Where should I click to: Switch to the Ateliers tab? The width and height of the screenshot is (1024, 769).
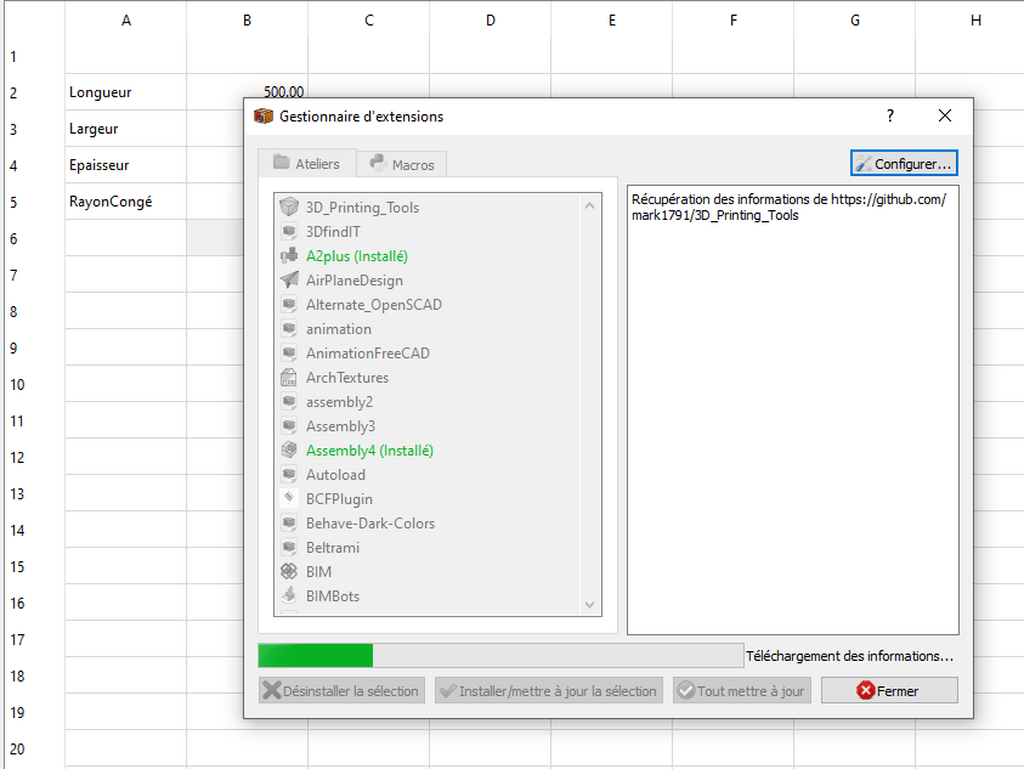point(307,163)
